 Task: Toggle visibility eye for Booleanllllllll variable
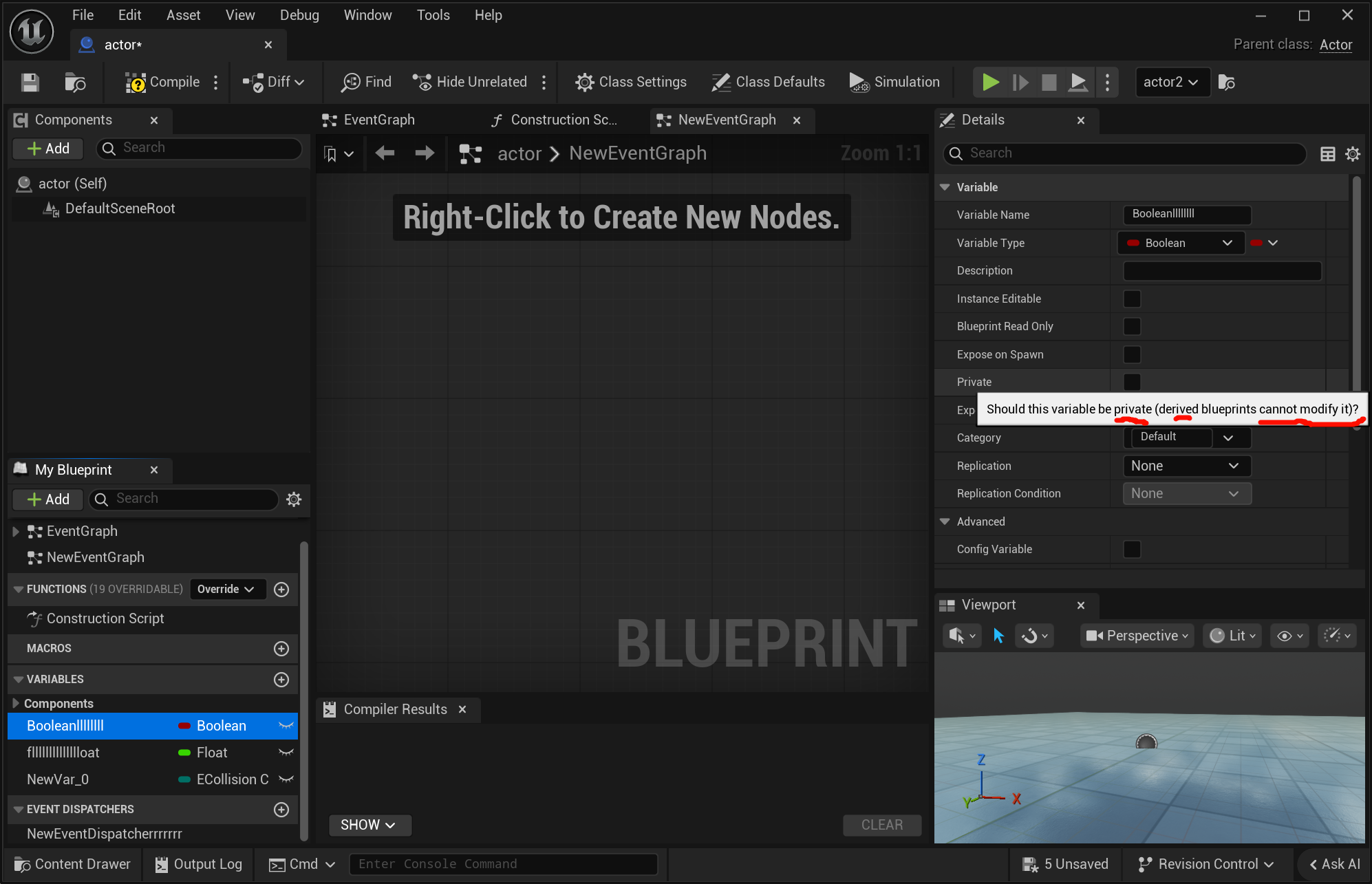click(x=286, y=726)
